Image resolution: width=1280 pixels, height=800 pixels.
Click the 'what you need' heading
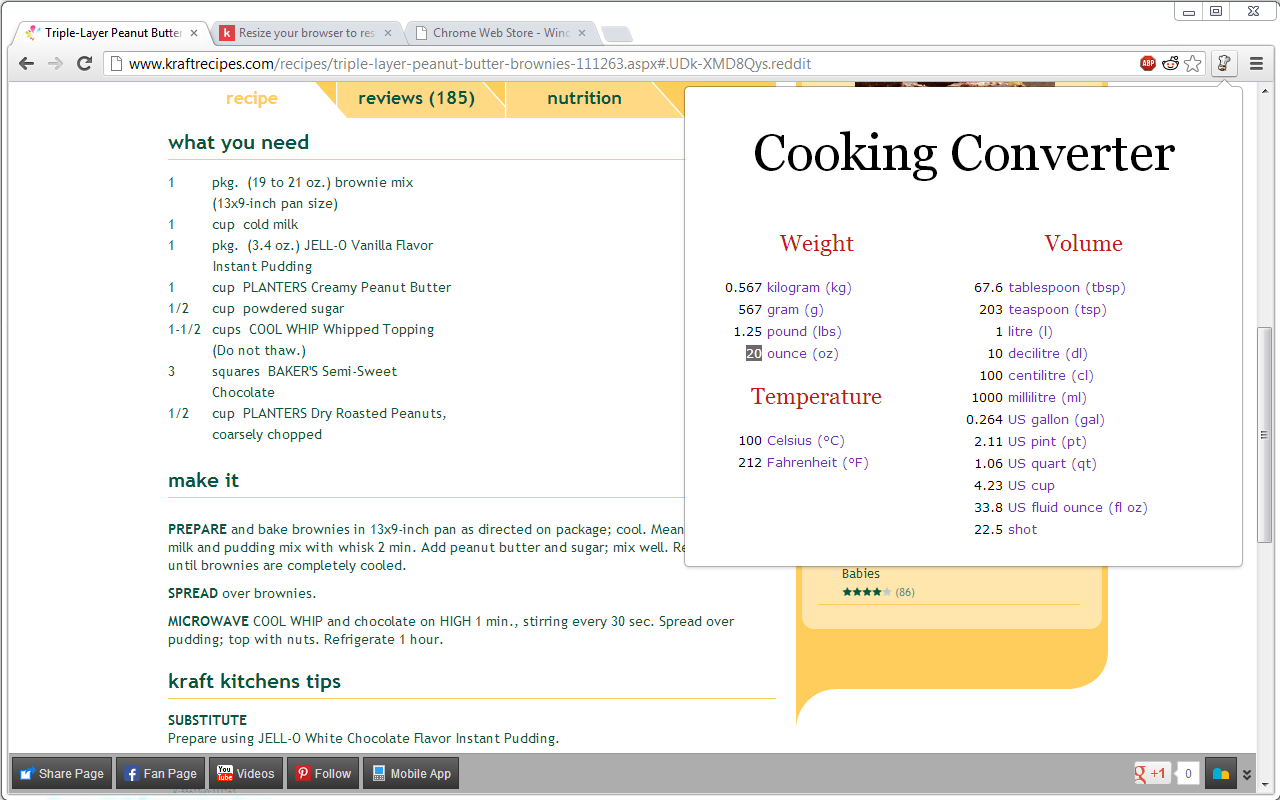point(238,142)
